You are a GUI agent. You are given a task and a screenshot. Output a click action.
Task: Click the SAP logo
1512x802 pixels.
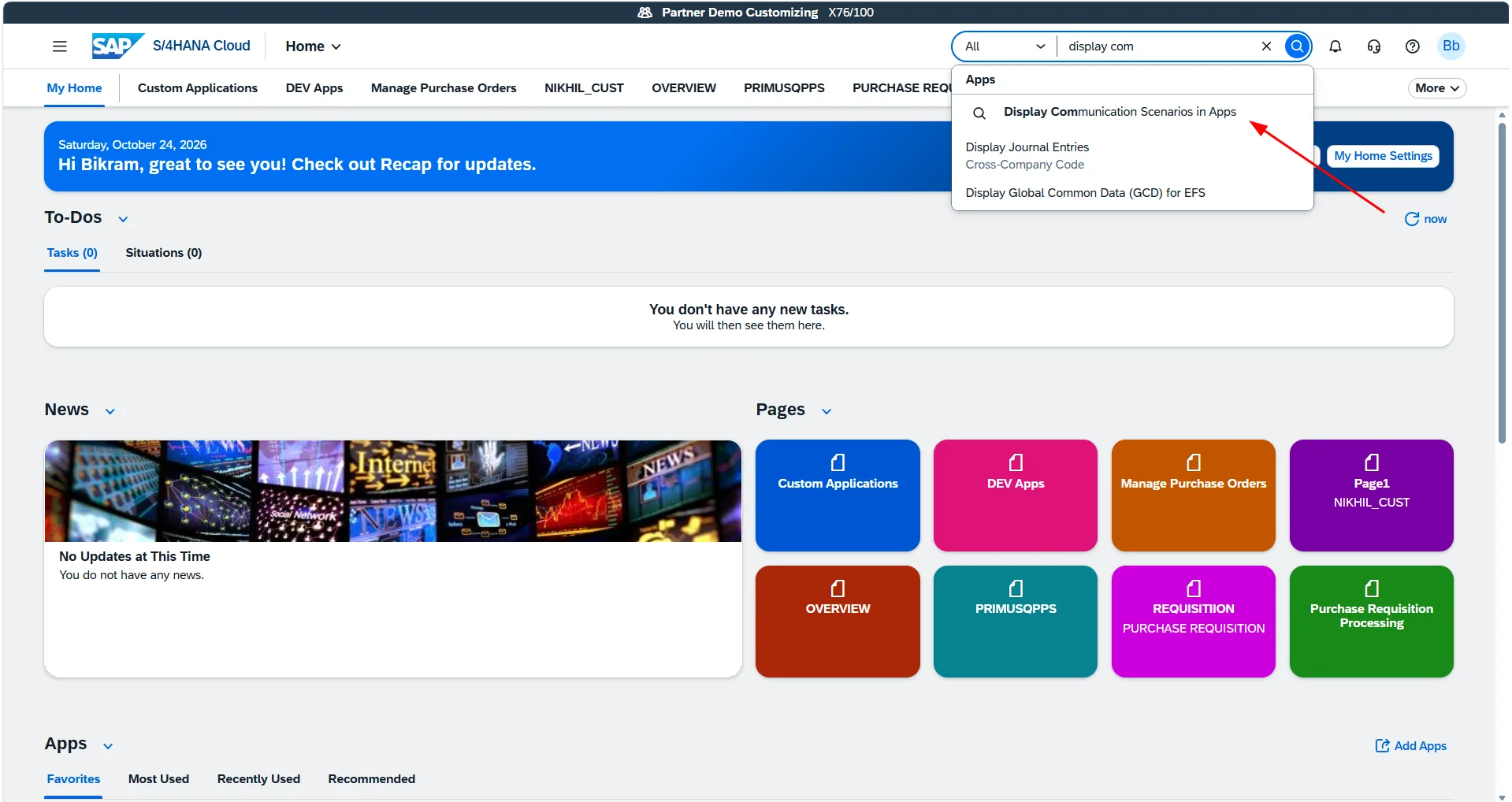click(117, 46)
